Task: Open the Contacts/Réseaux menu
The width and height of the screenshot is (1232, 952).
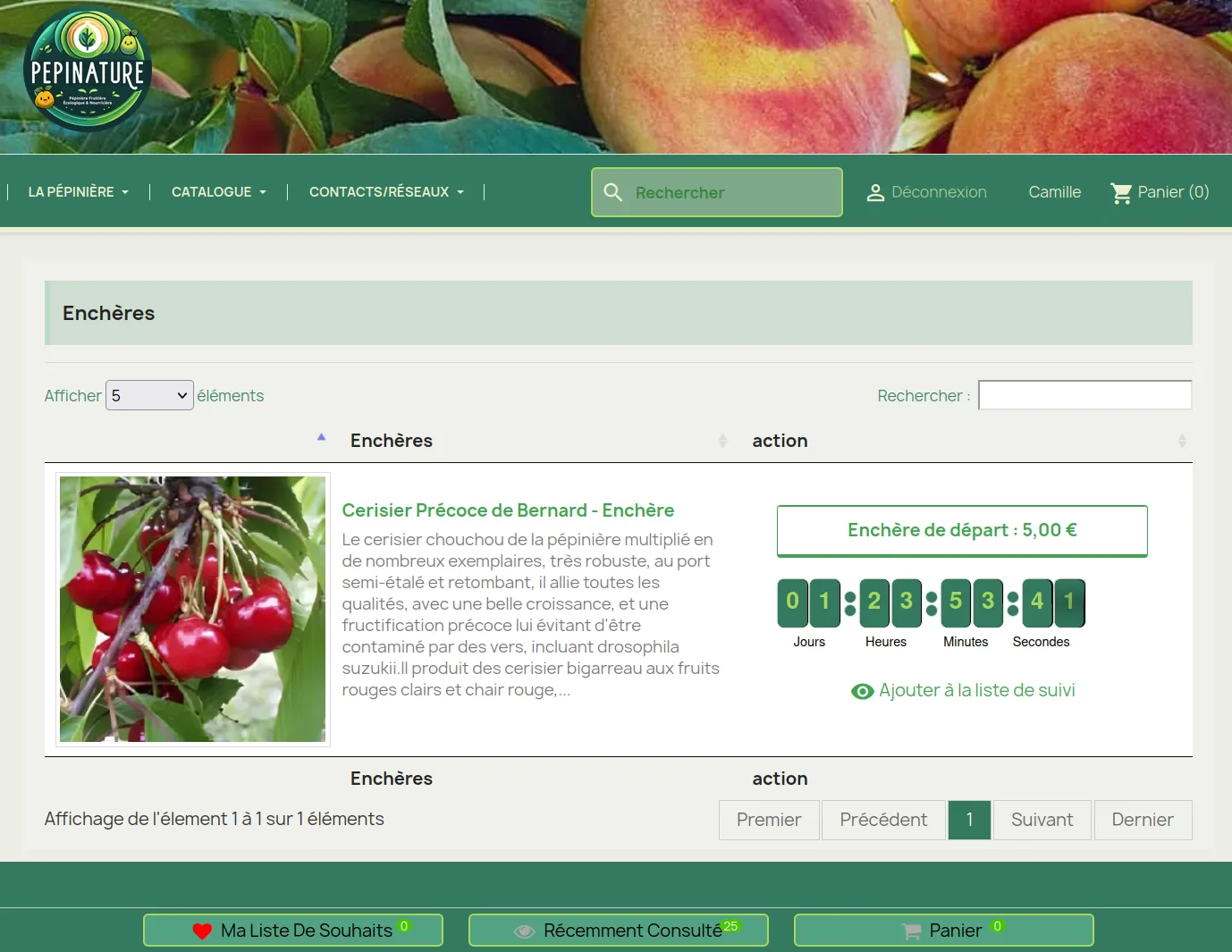Action: (x=386, y=192)
